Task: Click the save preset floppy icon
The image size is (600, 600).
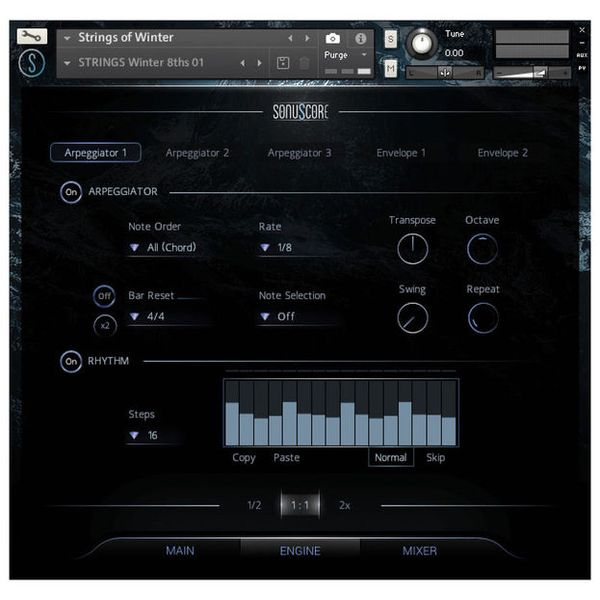Action: pos(283,63)
